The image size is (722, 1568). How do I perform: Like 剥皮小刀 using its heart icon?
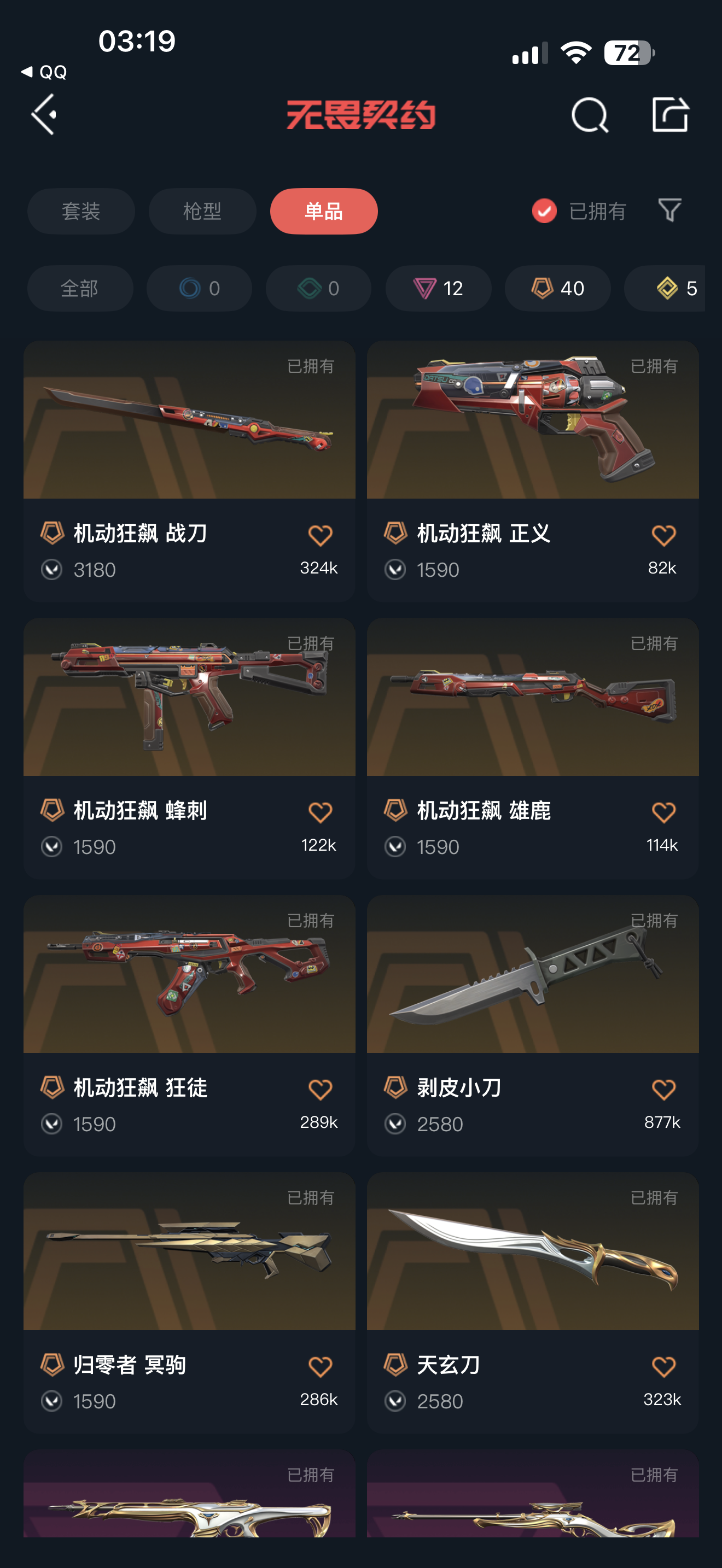pyautogui.click(x=663, y=1089)
